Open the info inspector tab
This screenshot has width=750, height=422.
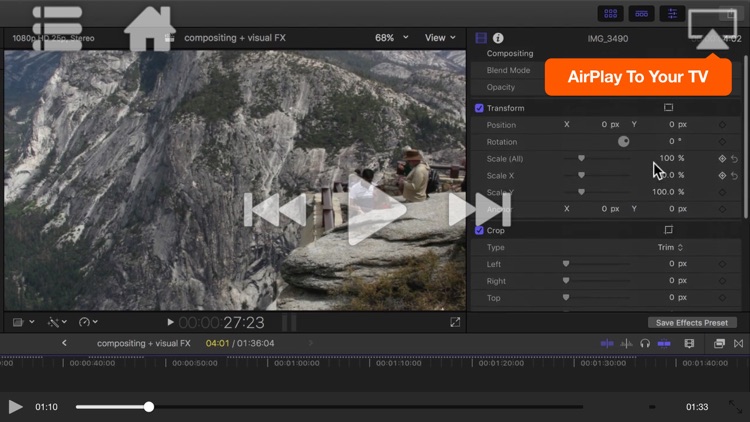point(498,38)
